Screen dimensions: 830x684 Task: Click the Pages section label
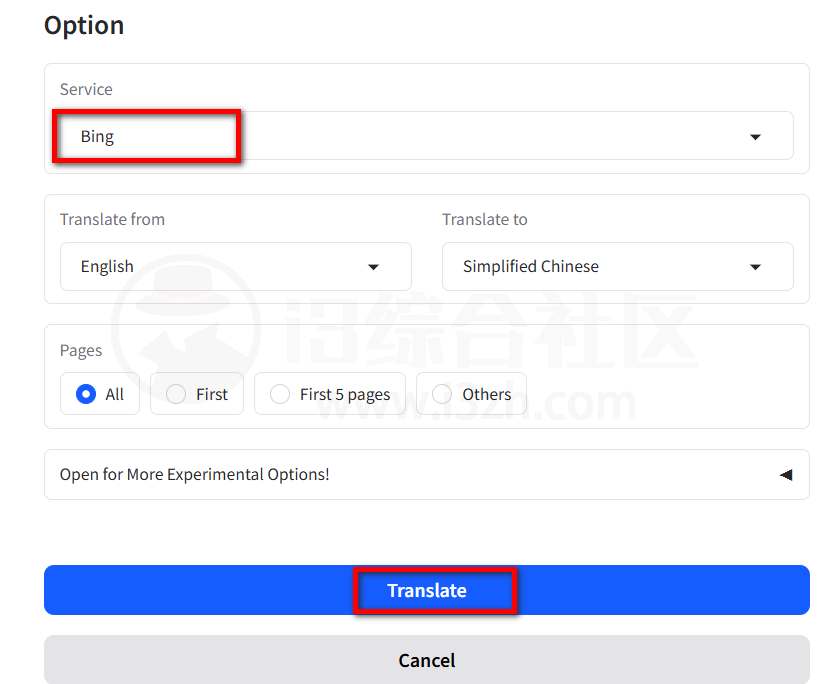pyautogui.click(x=81, y=350)
